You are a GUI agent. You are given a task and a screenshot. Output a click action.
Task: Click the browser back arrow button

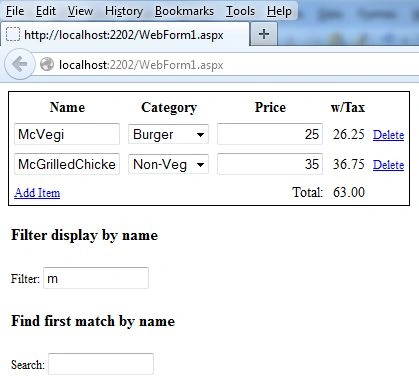pos(20,64)
